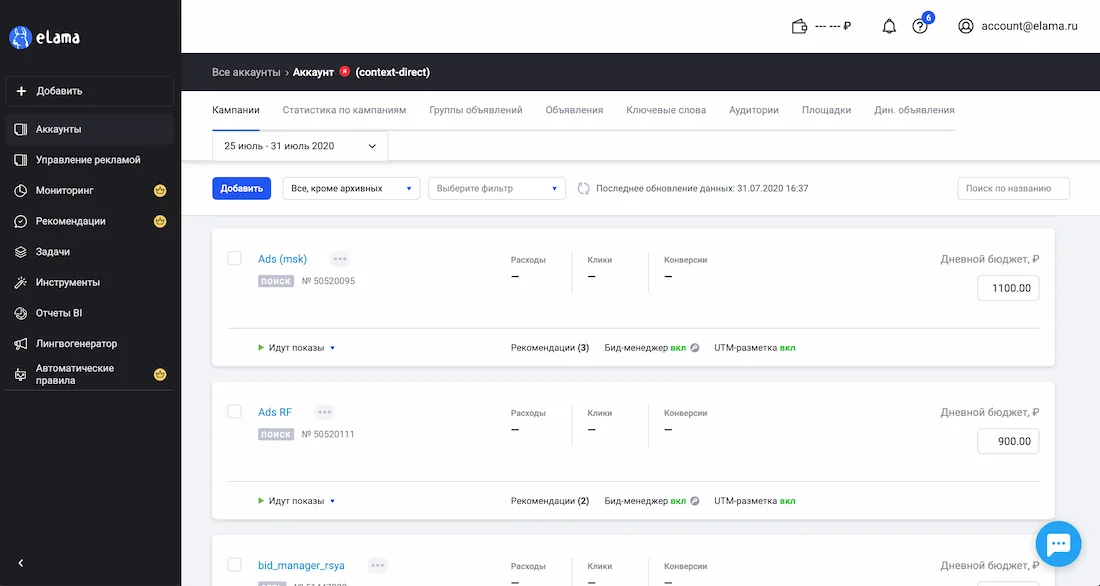Switch to the Ключевые слова tab
The height and width of the screenshot is (586, 1100).
(x=666, y=110)
